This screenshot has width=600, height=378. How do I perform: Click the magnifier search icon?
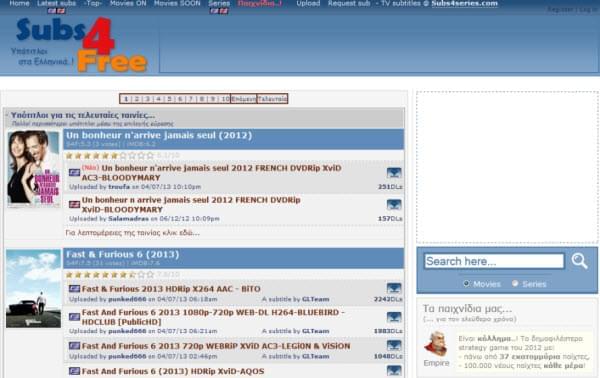(579, 261)
